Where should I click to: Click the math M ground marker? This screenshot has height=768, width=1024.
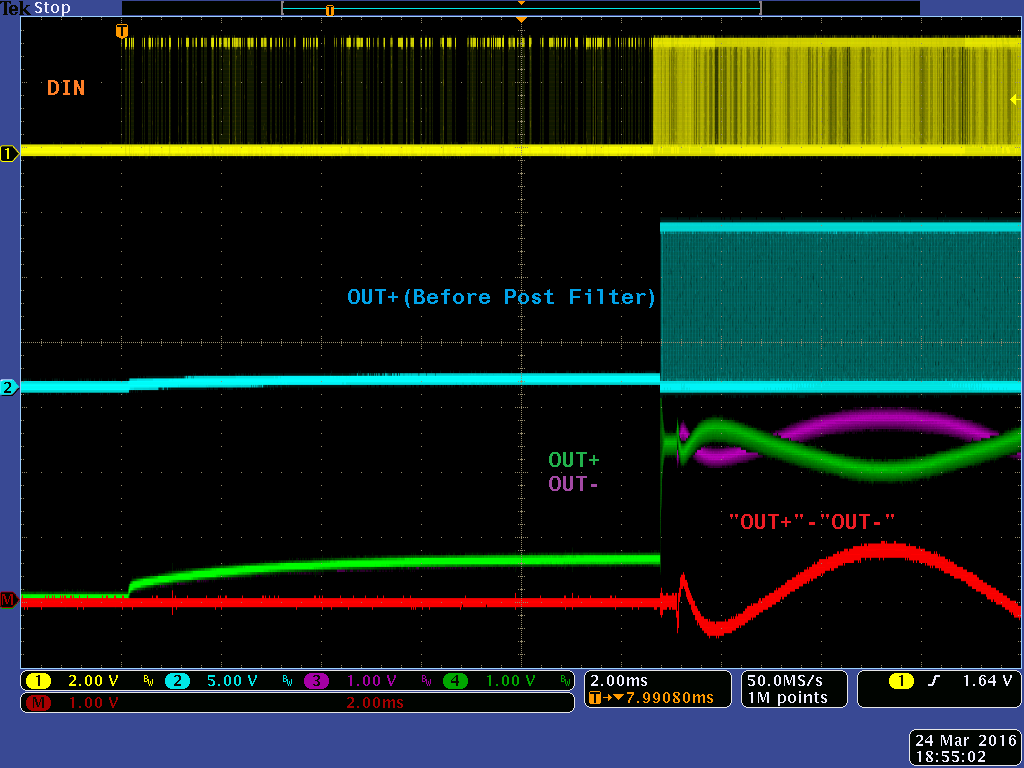tap(8, 600)
